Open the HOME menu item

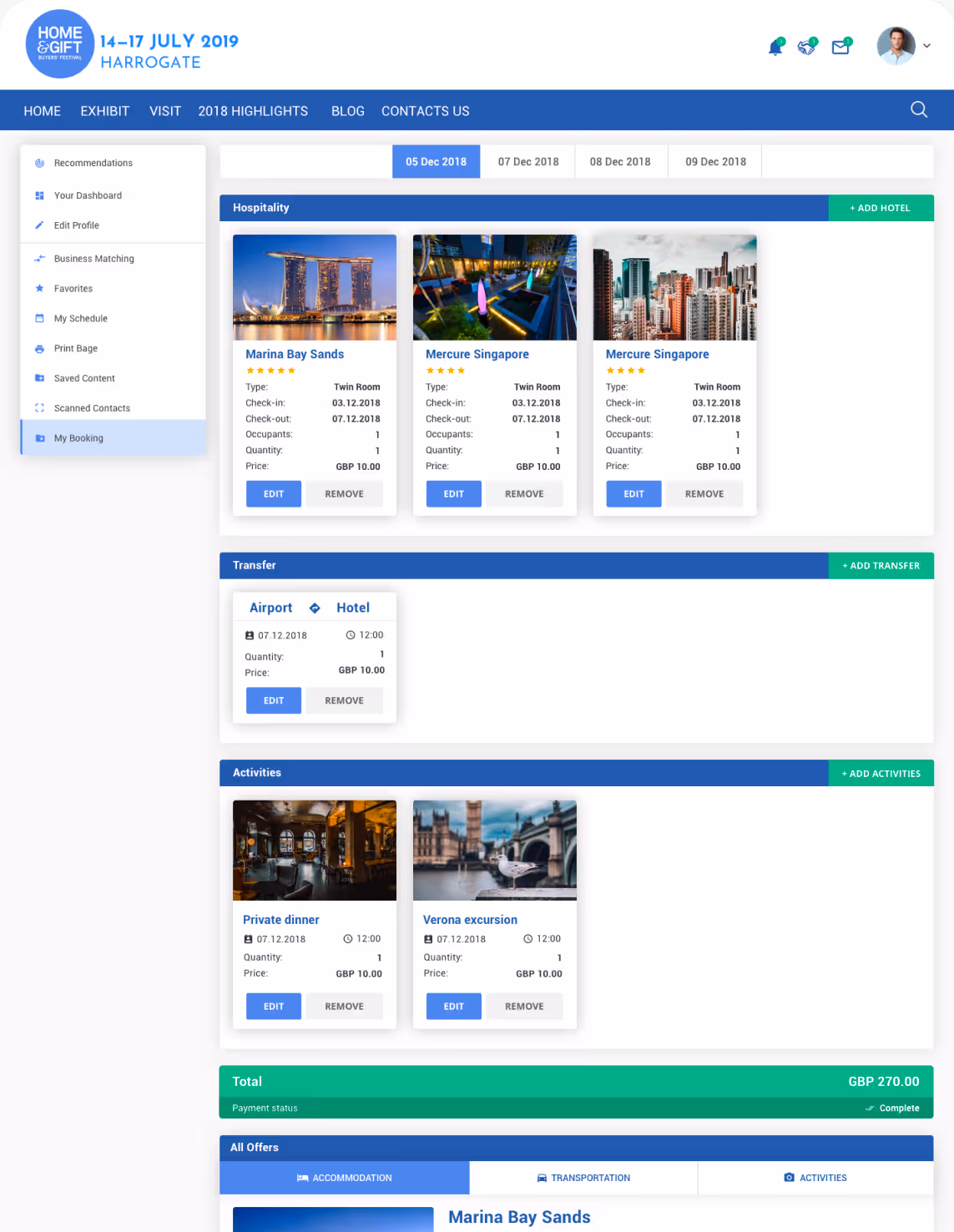tap(43, 111)
